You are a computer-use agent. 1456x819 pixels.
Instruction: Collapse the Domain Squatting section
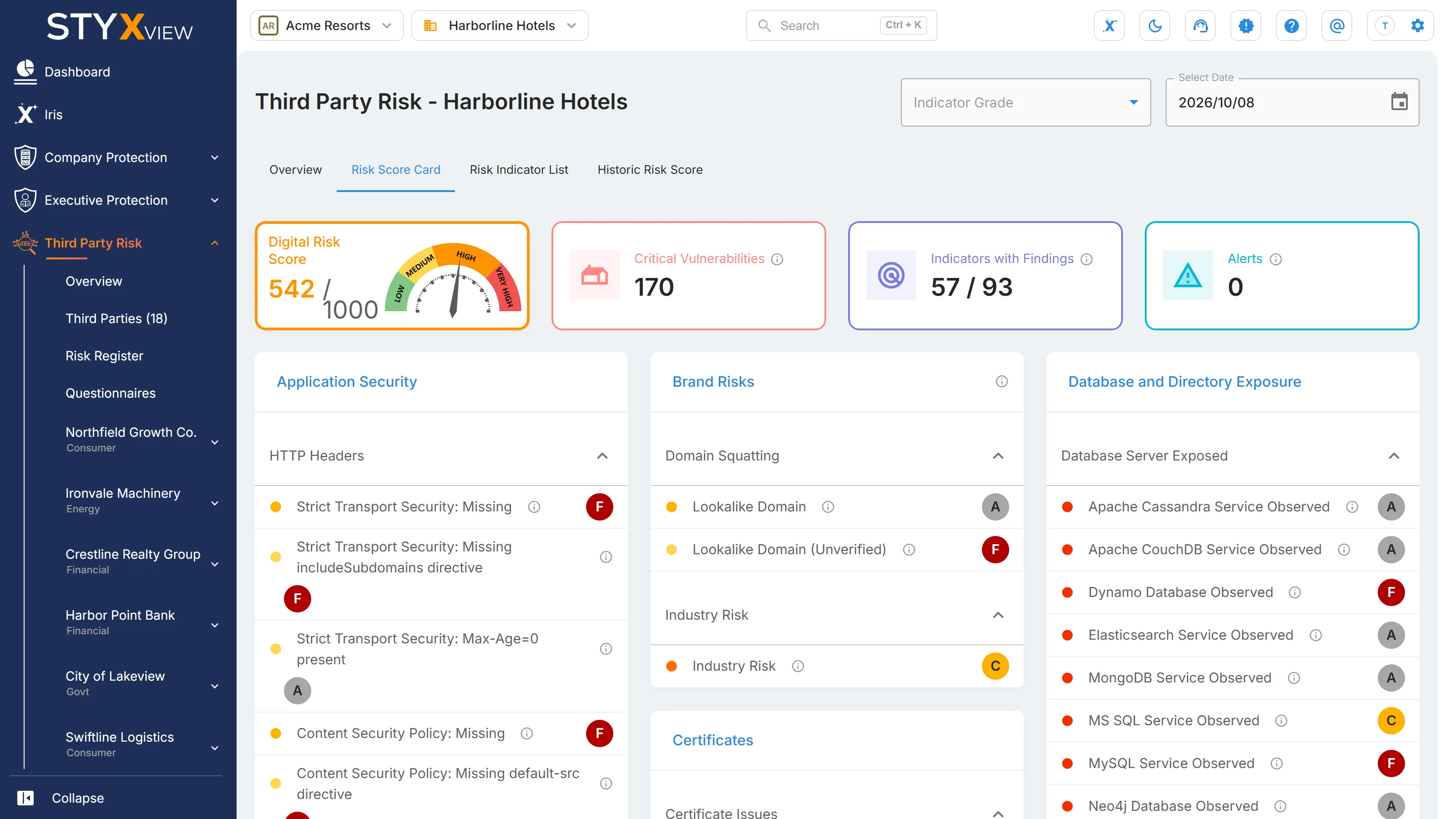click(998, 455)
